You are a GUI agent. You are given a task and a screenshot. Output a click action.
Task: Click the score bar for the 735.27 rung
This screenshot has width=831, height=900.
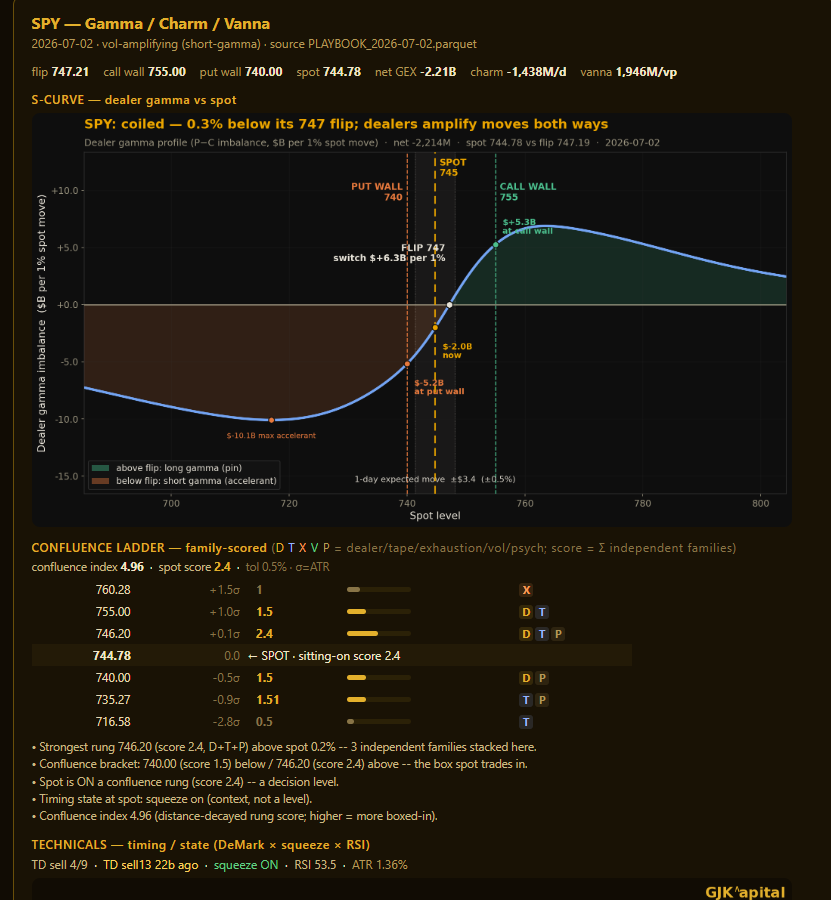pos(379,699)
